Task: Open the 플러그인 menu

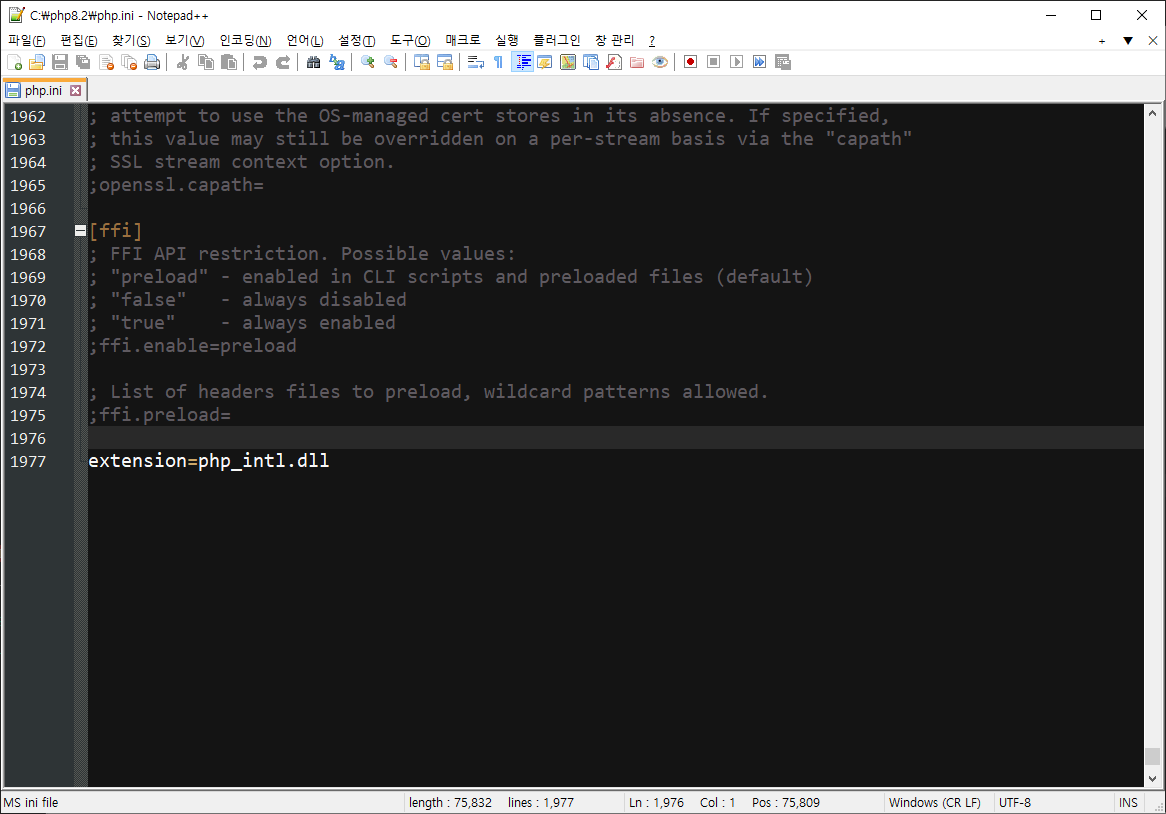Action: click(556, 40)
